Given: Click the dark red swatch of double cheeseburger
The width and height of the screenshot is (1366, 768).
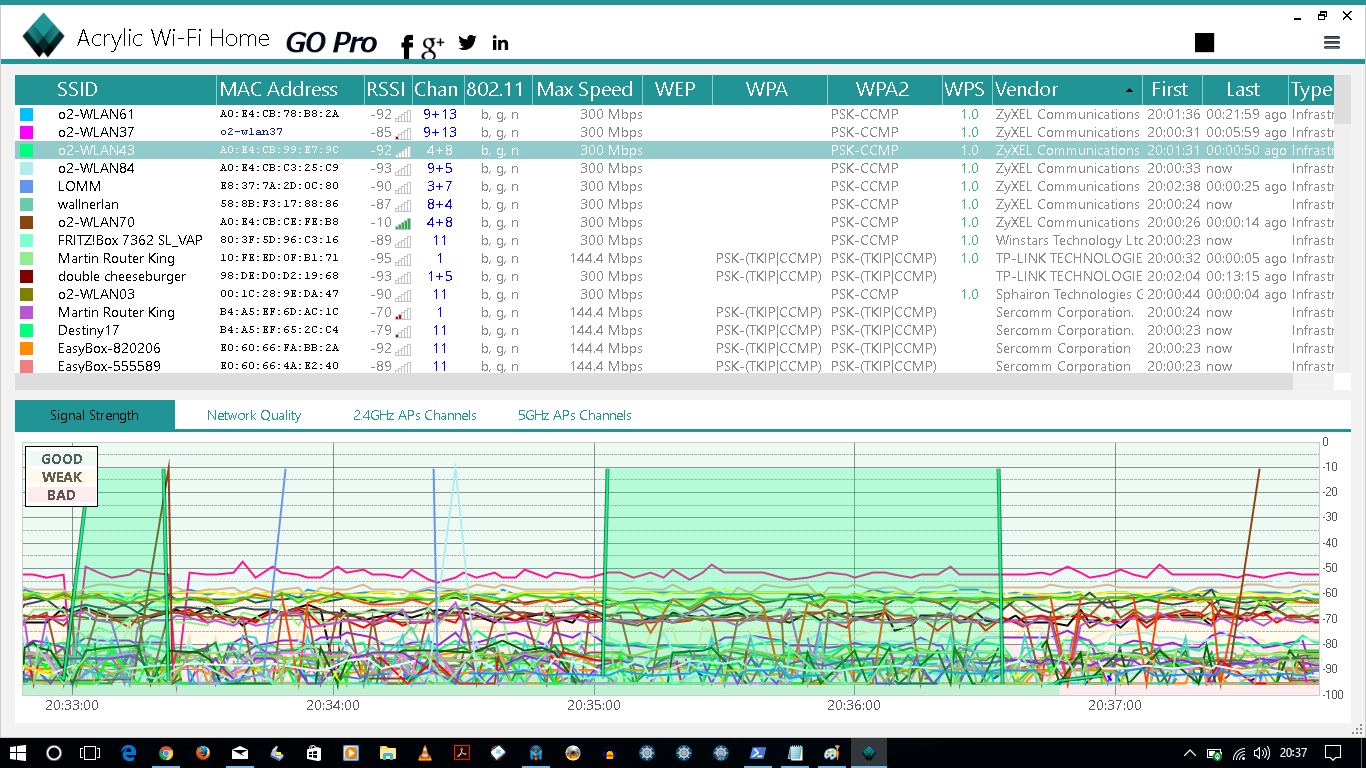Looking at the screenshot, I should pos(27,276).
